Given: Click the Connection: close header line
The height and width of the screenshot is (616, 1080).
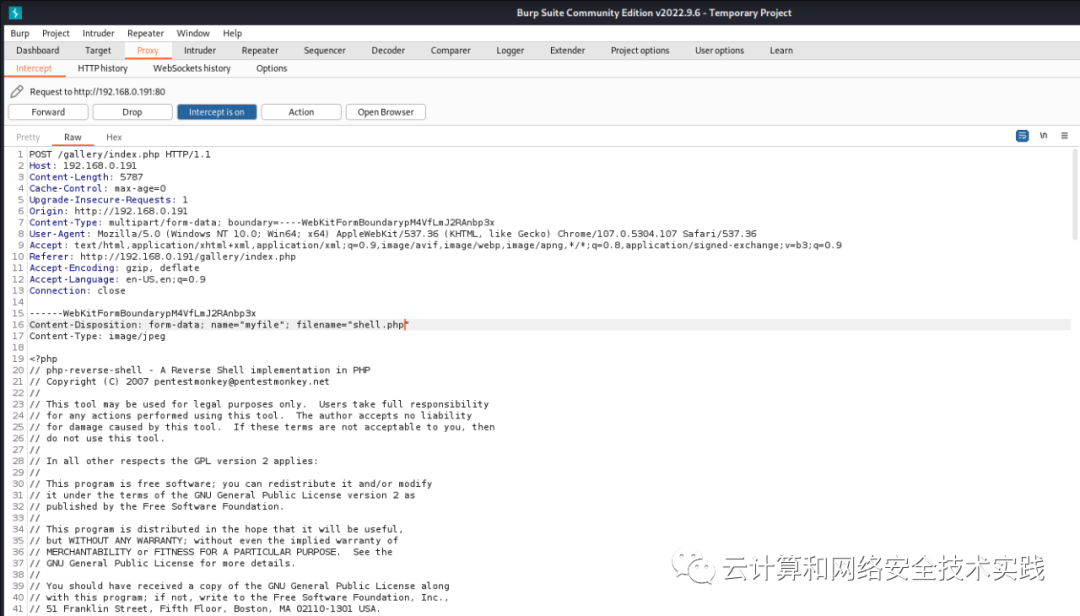Looking at the screenshot, I should (x=77, y=291).
